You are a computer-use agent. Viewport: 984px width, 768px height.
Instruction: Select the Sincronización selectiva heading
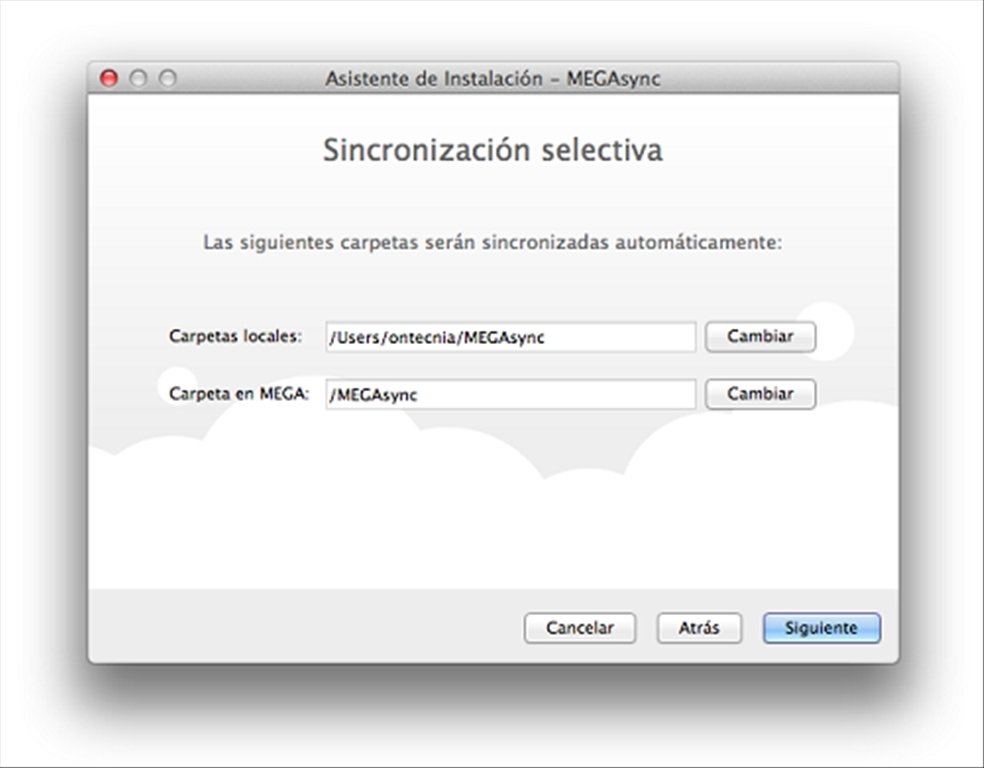tap(493, 150)
